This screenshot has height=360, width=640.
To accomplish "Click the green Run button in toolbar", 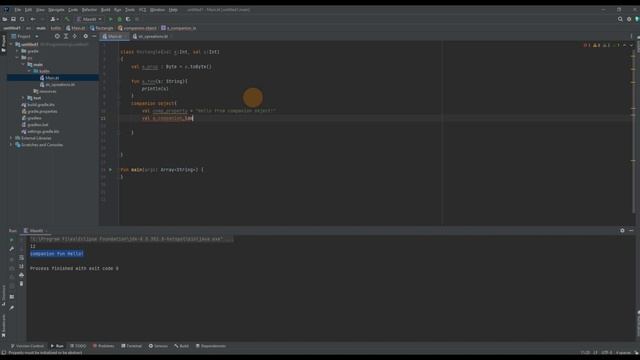I will (x=111, y=19).
